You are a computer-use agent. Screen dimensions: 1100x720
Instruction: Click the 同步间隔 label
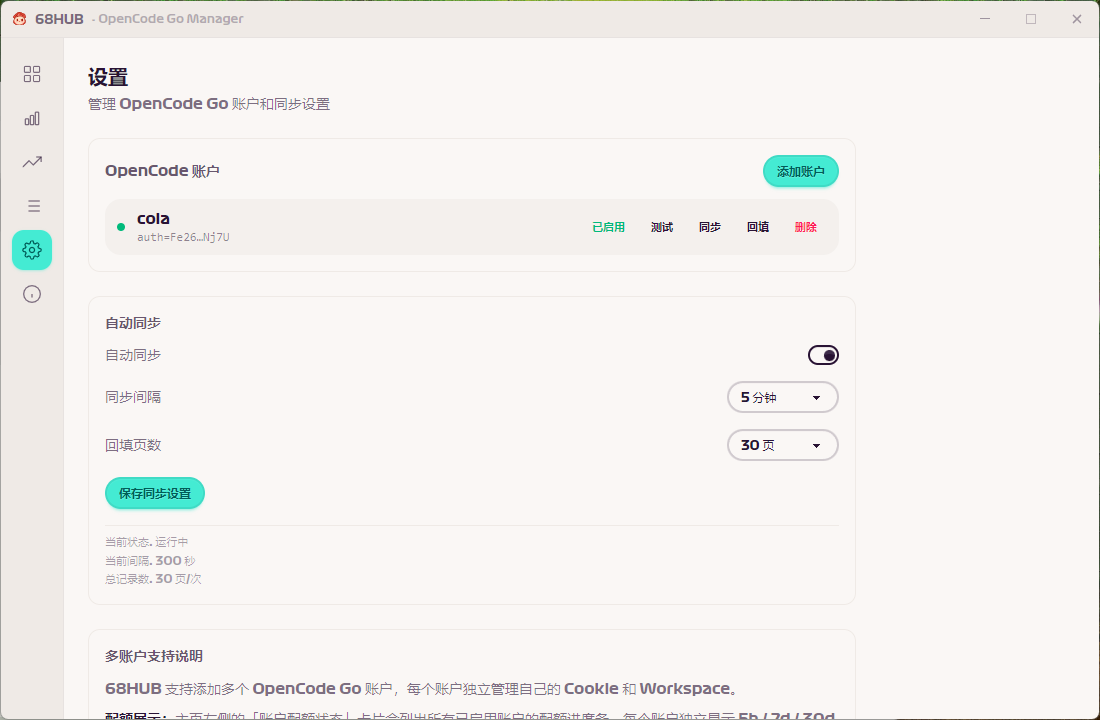133,397
